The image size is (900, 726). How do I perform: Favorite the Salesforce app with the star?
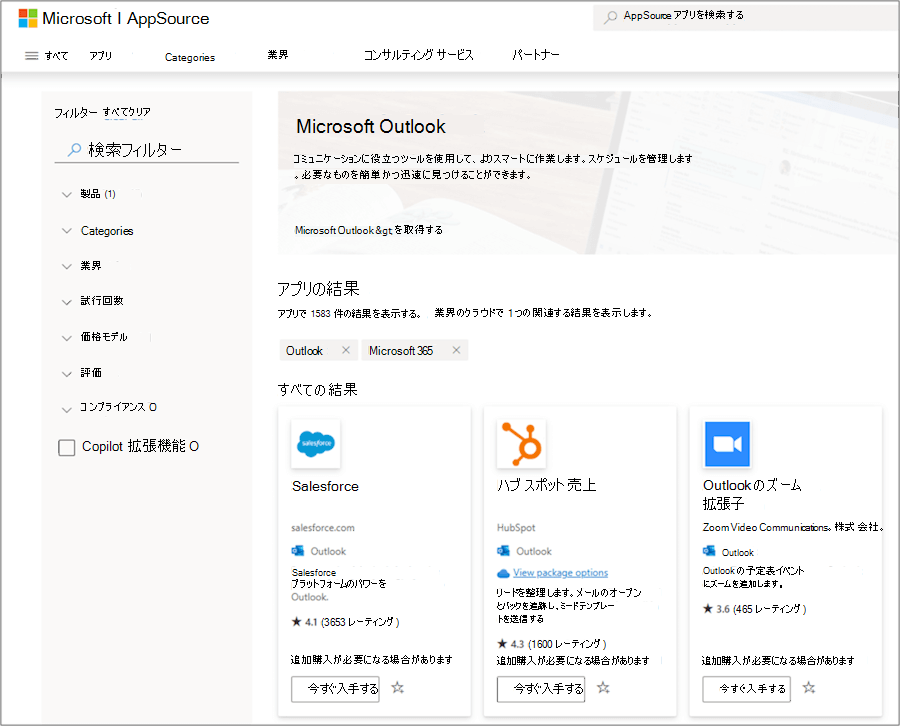397,688
